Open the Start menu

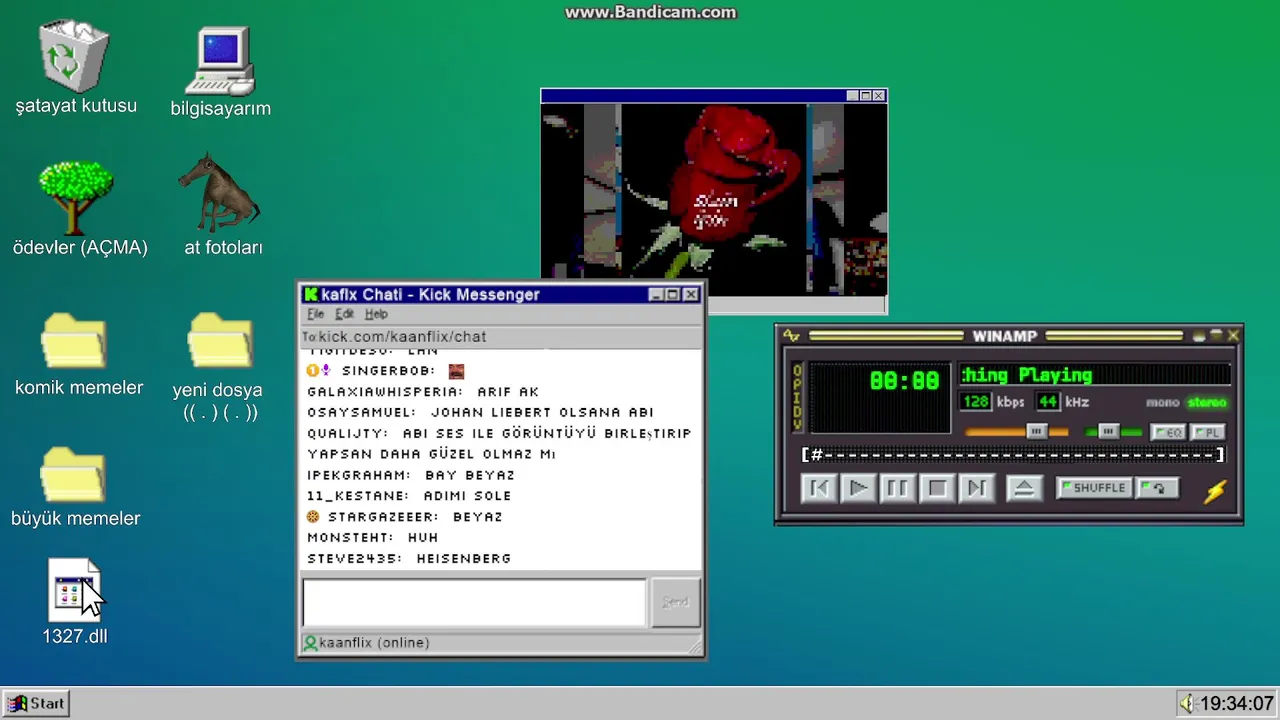pyautogui.click(x=37, y=703)
